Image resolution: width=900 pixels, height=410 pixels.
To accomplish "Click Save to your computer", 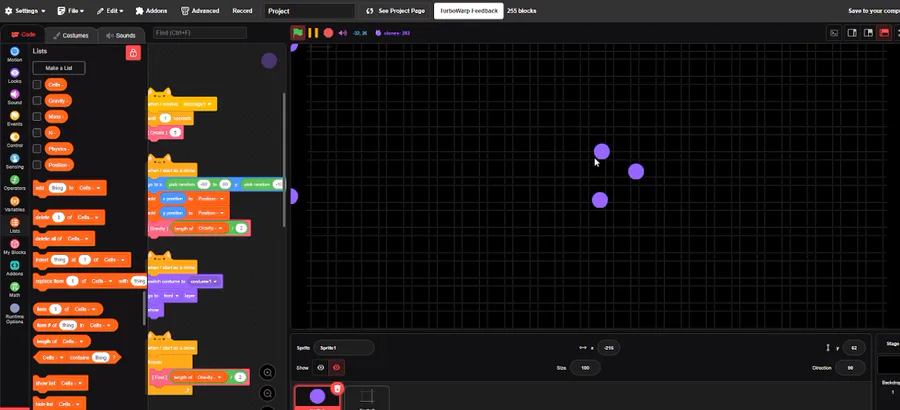I will click(x=874, y=11).
